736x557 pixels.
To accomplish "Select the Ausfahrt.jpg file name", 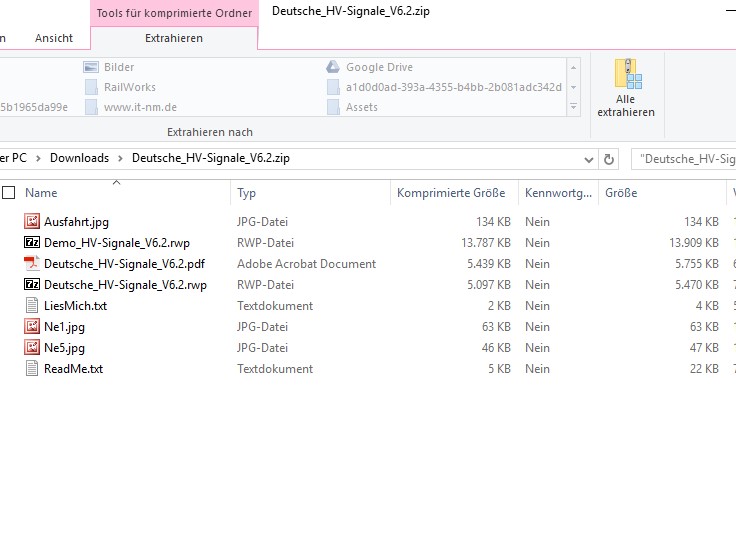I will tap(76, 221).
